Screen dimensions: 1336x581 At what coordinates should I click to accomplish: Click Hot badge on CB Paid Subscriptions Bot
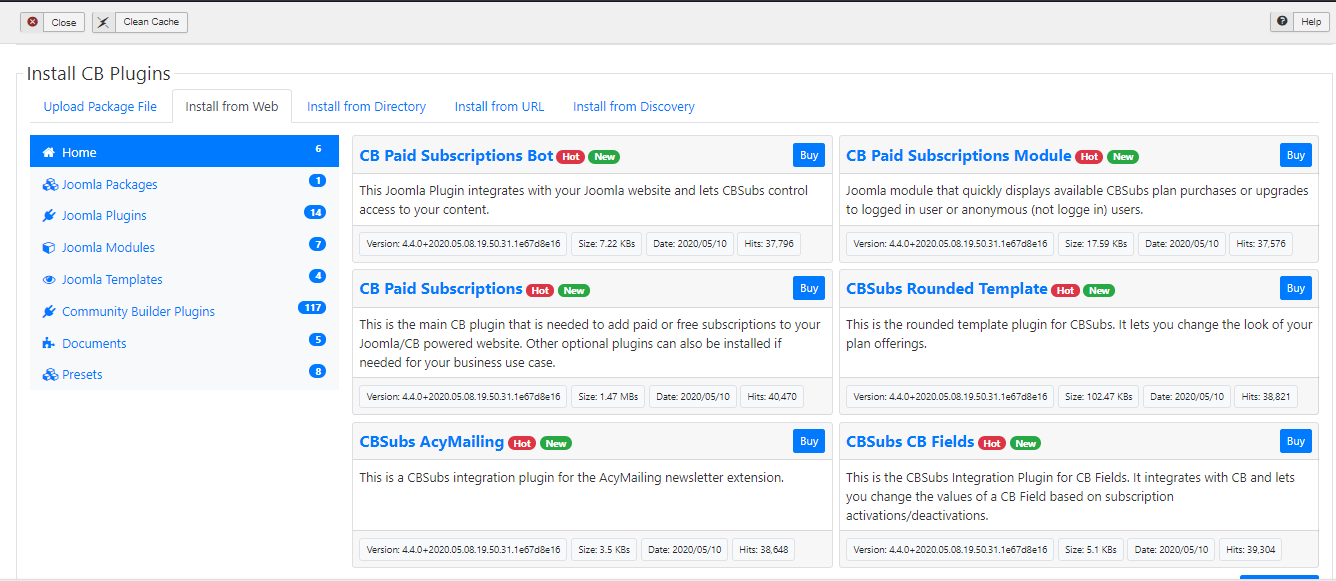(571, 157)
